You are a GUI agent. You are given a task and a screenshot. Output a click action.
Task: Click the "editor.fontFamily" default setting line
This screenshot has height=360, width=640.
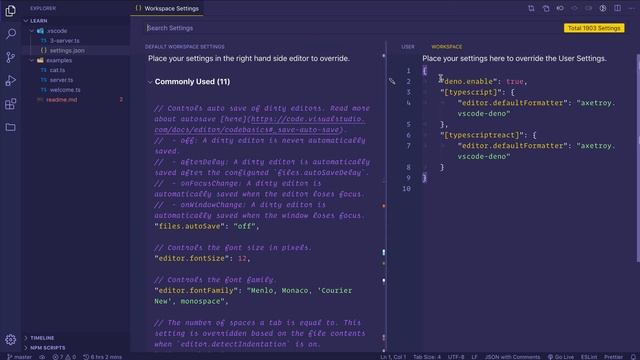pos(253,296)
